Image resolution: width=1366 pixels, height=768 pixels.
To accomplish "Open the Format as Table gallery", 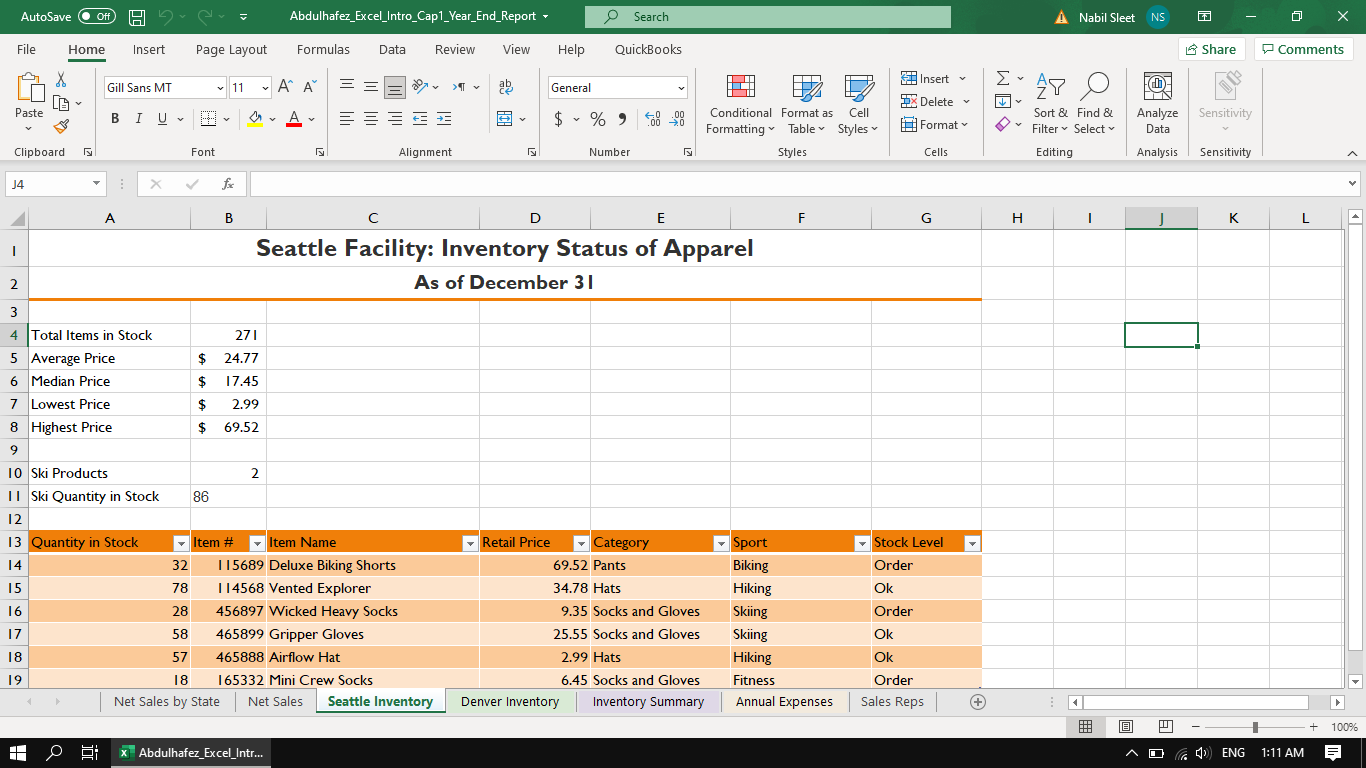I will [x=806, y=105].
